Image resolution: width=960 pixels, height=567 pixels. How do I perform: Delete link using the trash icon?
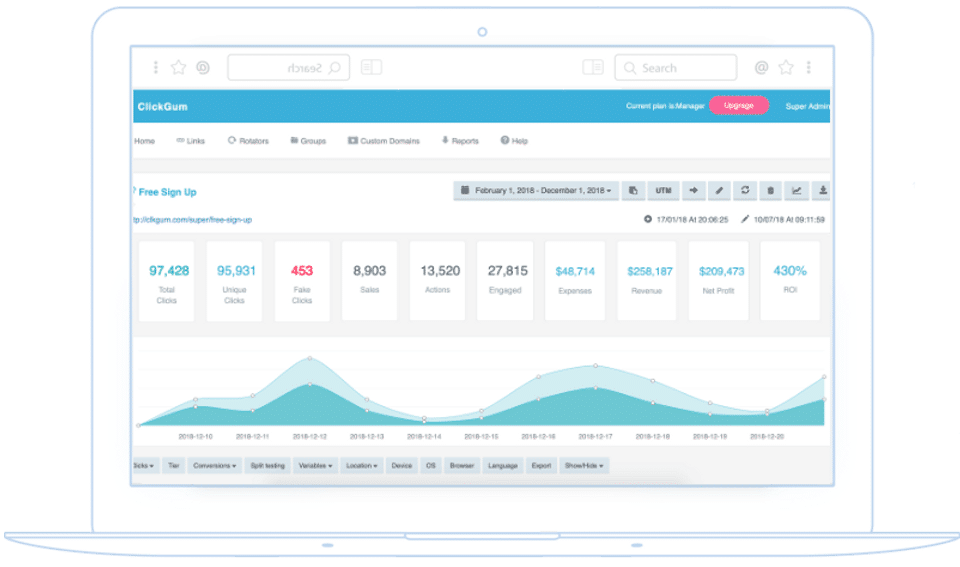tap(771, 190)
